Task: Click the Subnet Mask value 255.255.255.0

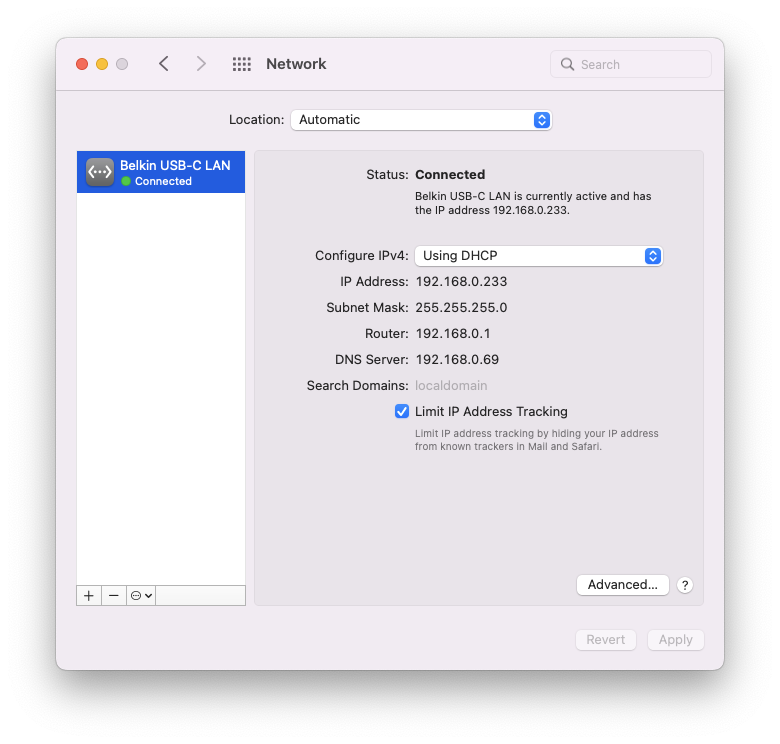Action: click(461, 307)
